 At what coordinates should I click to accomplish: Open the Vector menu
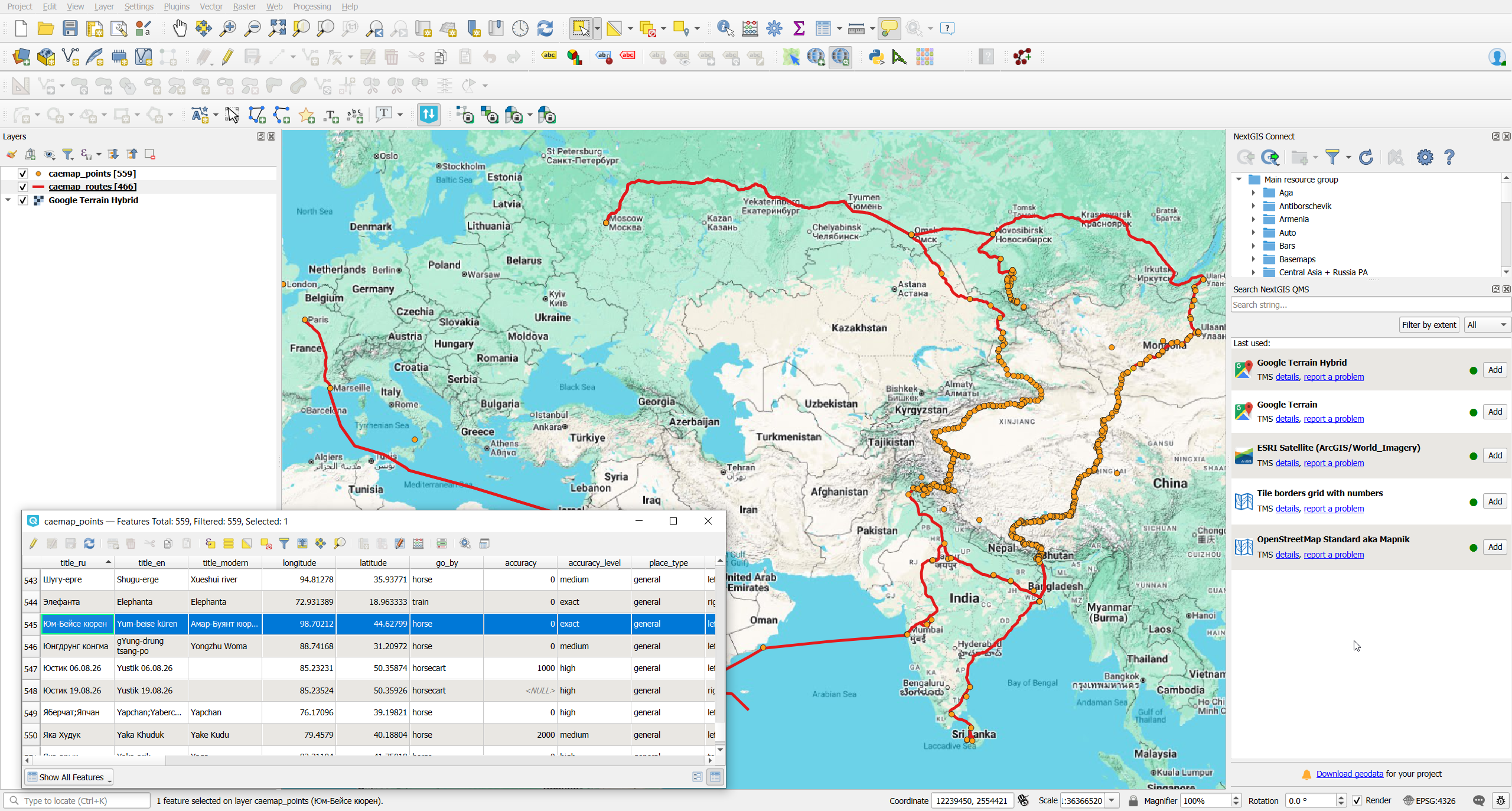211,6
